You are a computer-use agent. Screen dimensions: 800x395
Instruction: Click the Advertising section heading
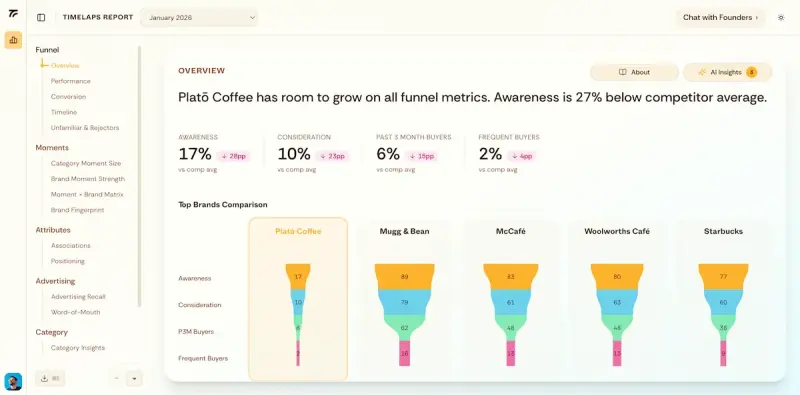(55, 281)
